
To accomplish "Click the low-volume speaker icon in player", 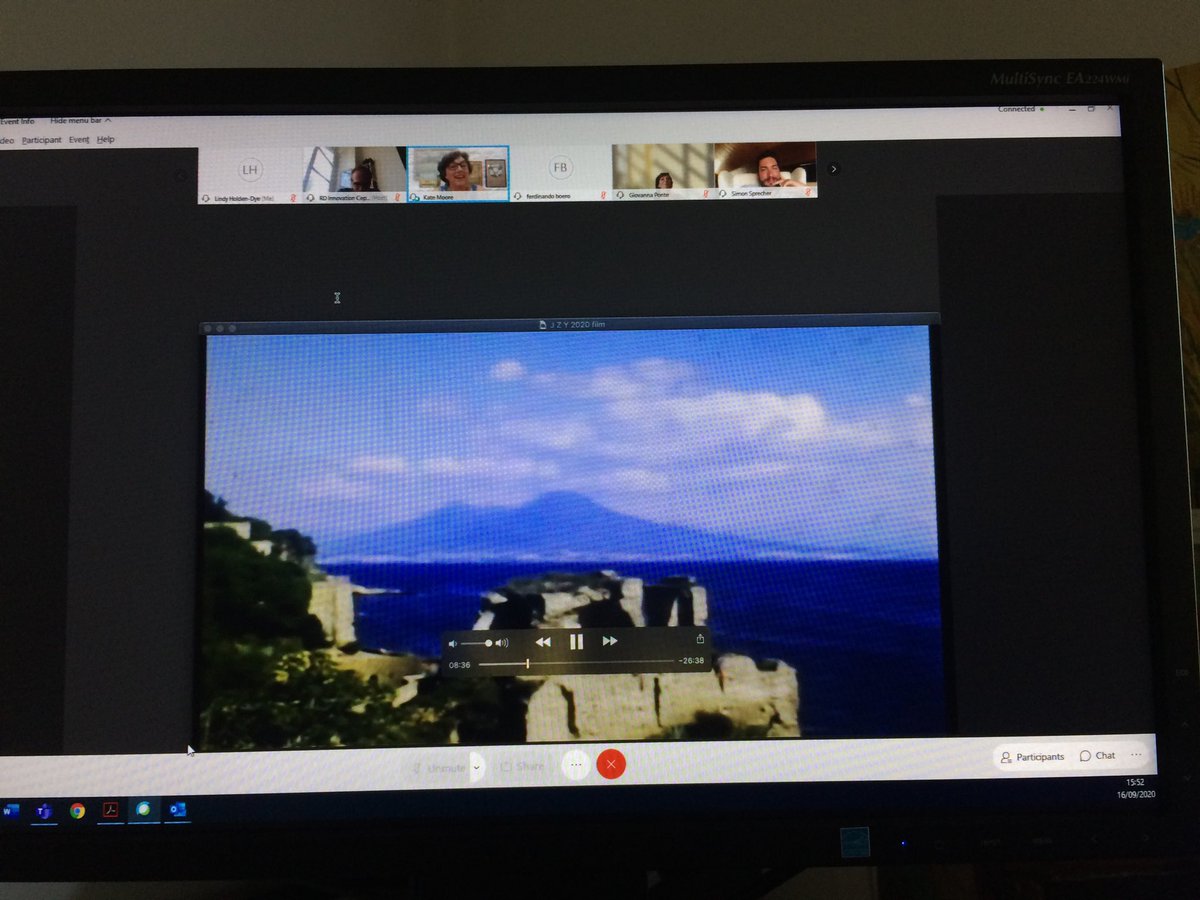I will (x=452, y=643).
